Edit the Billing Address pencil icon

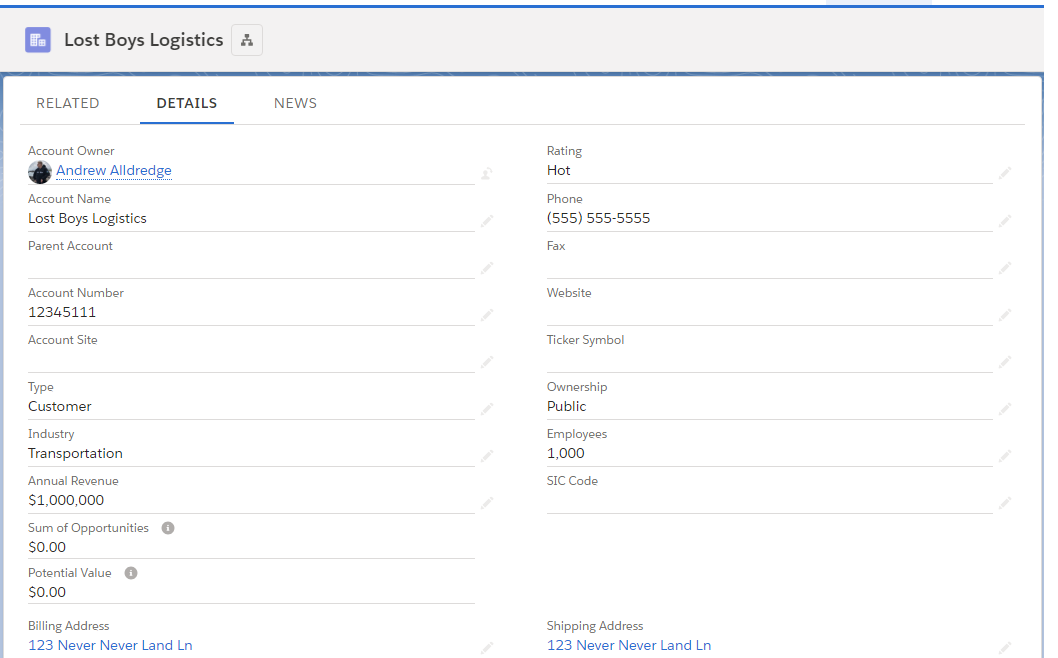487,648
